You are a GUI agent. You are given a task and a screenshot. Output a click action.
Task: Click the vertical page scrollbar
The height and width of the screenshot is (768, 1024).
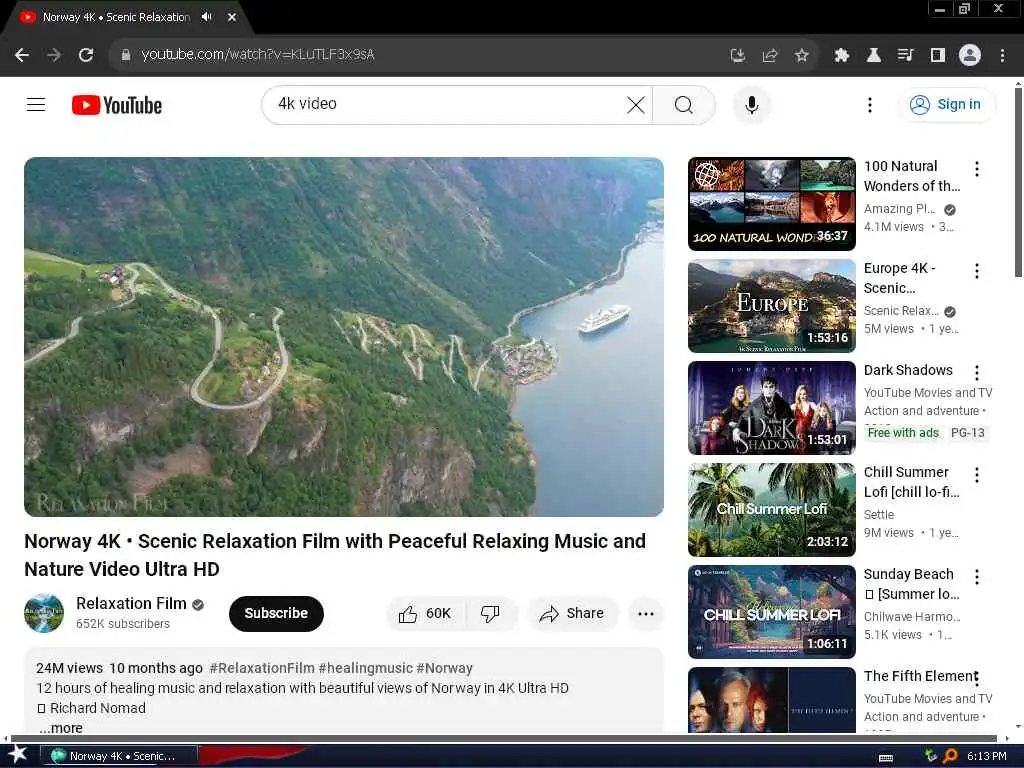(x=1018, y=183)
